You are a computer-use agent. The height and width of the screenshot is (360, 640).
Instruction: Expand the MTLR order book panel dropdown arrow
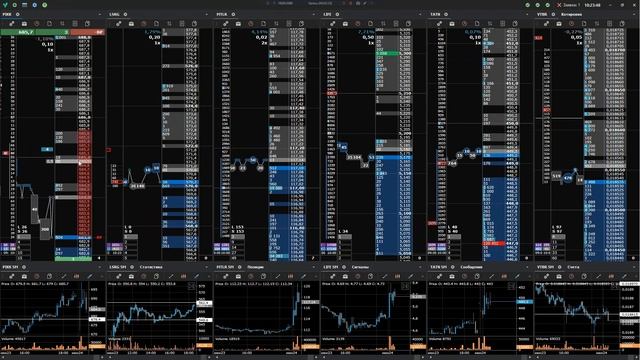pyautogui.click(x=314, y=14)
